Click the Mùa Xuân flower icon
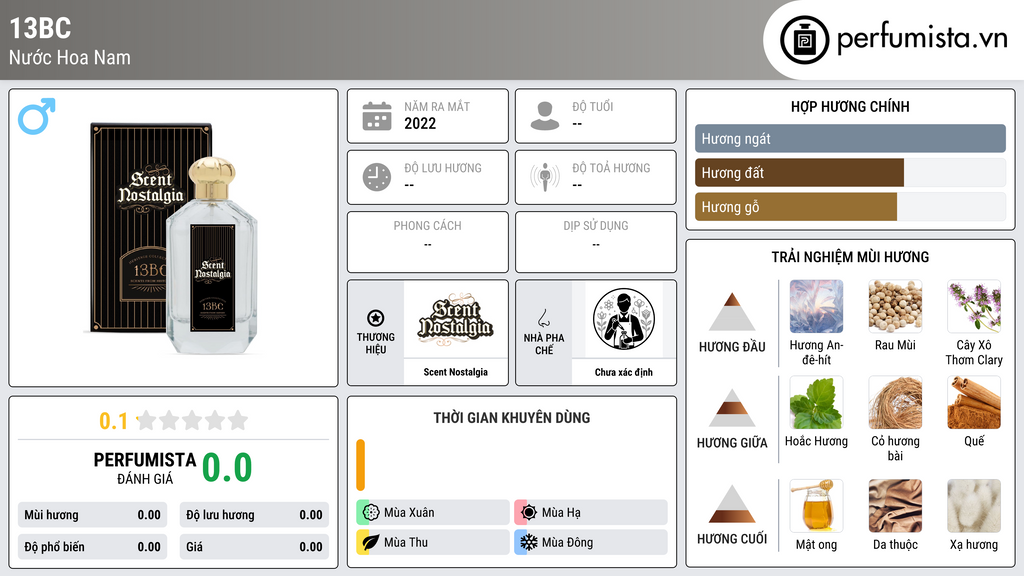The width and height of the screenshot is (1024, 576). click(371, 512)
